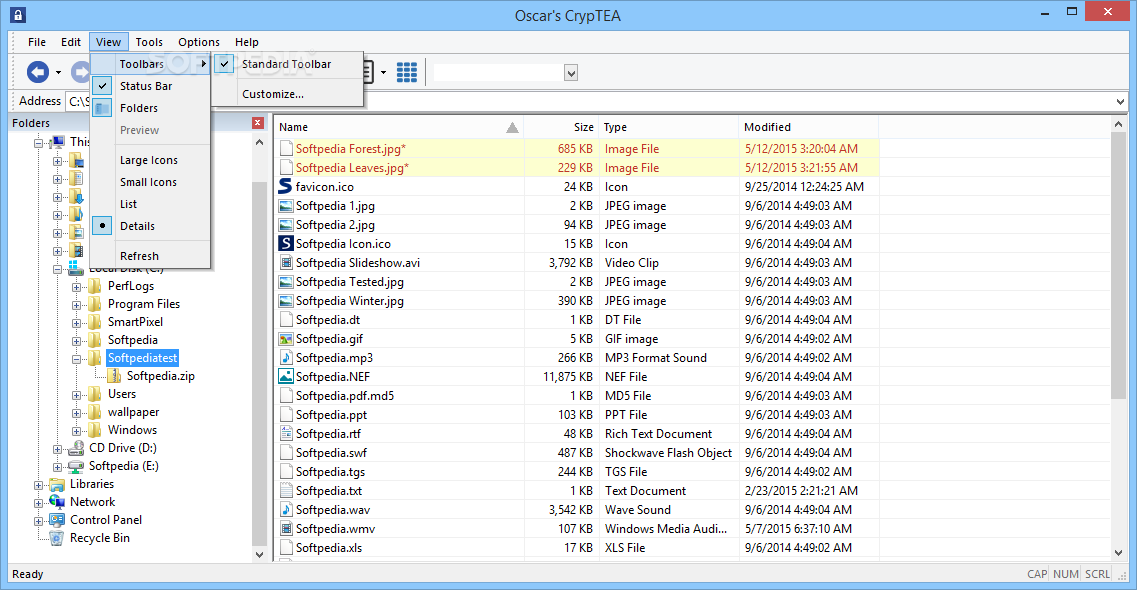Click Refresh in the View menu

pos(150,256)
